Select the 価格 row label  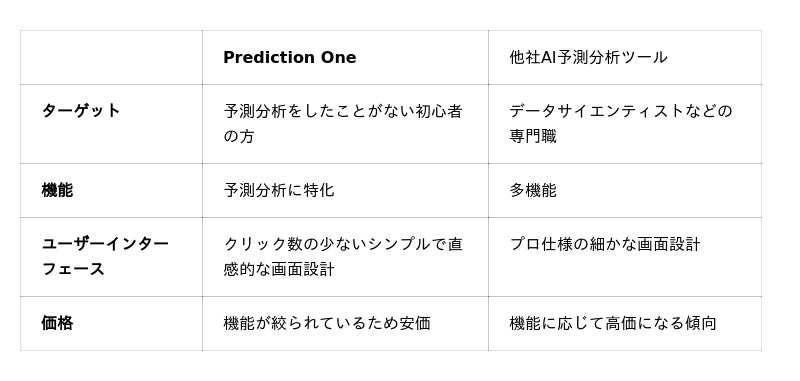(x=57, y=323)
